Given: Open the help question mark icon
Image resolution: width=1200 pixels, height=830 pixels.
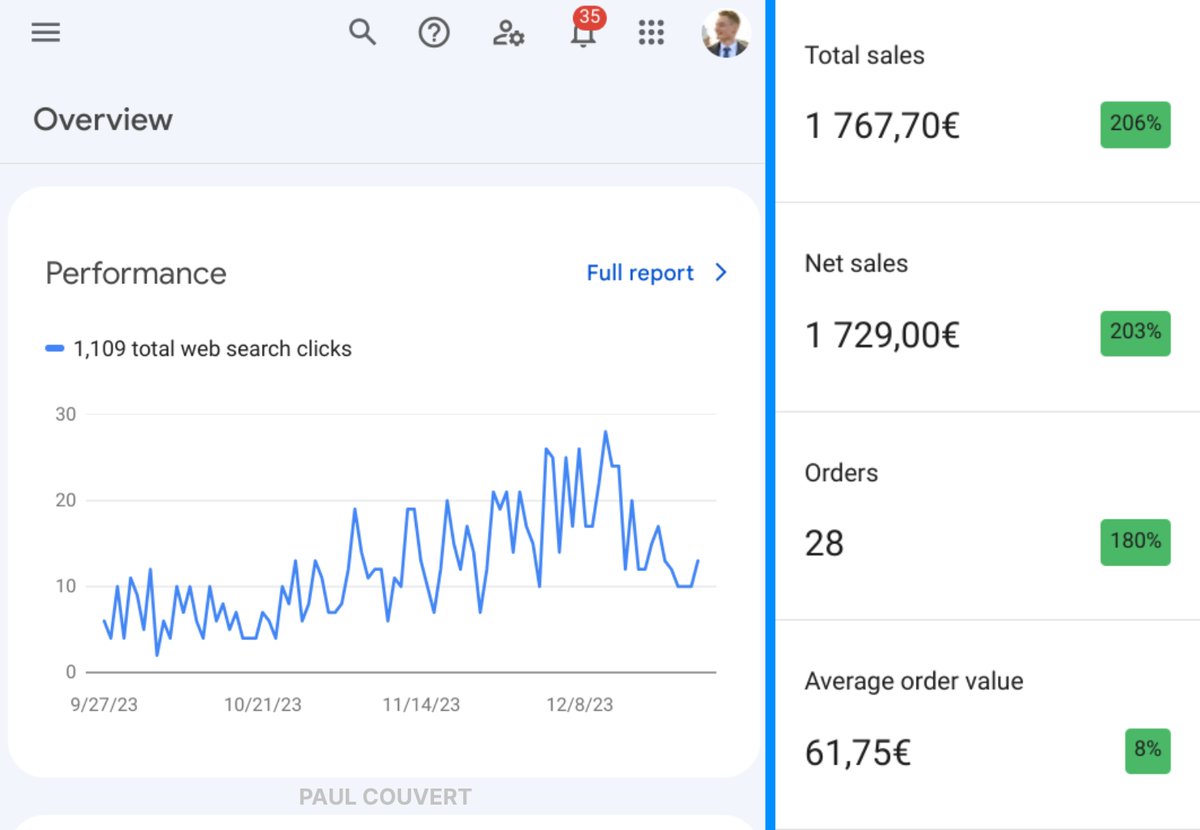Looking at the screenshot, I should (433, 32).
